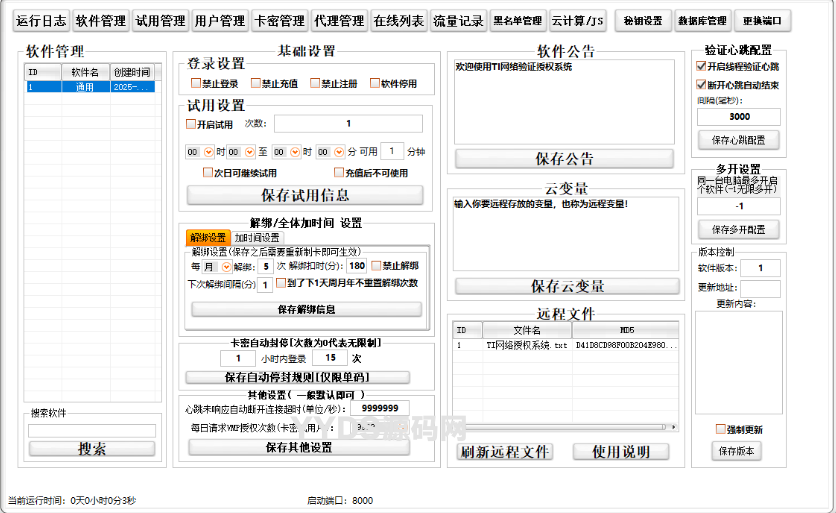The image size is (836, 513).
Task: Open the 在线列表 tab
Action: [x=399, y=20]
